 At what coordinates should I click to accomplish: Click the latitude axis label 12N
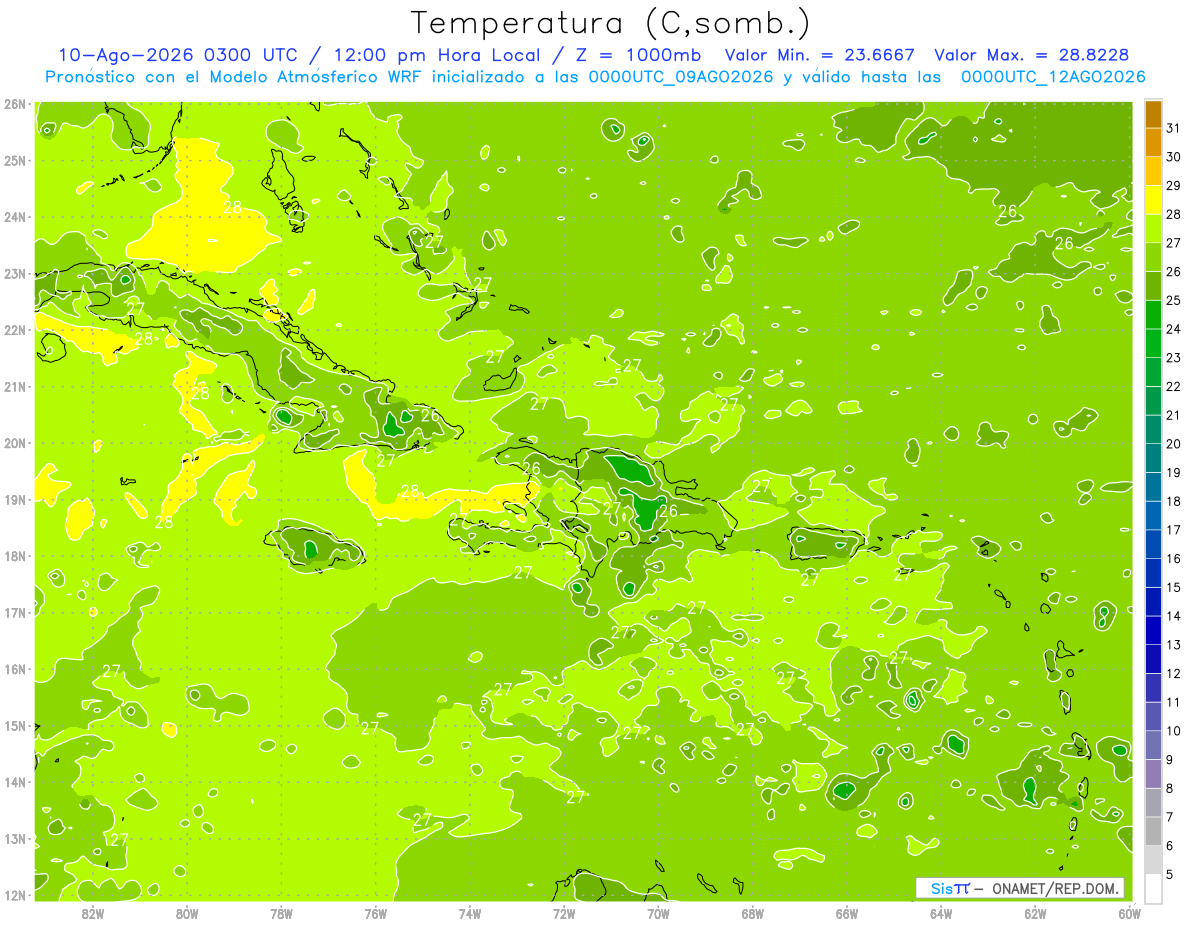click(x=14, y=895)
